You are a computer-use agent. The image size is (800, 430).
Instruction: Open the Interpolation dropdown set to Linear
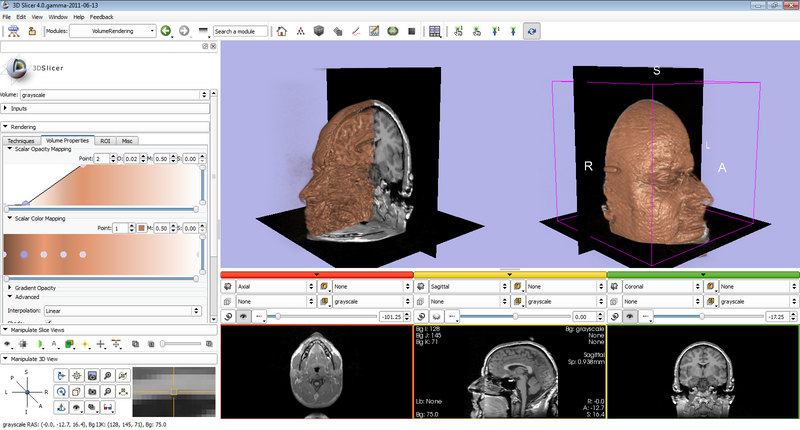point(122,311)
